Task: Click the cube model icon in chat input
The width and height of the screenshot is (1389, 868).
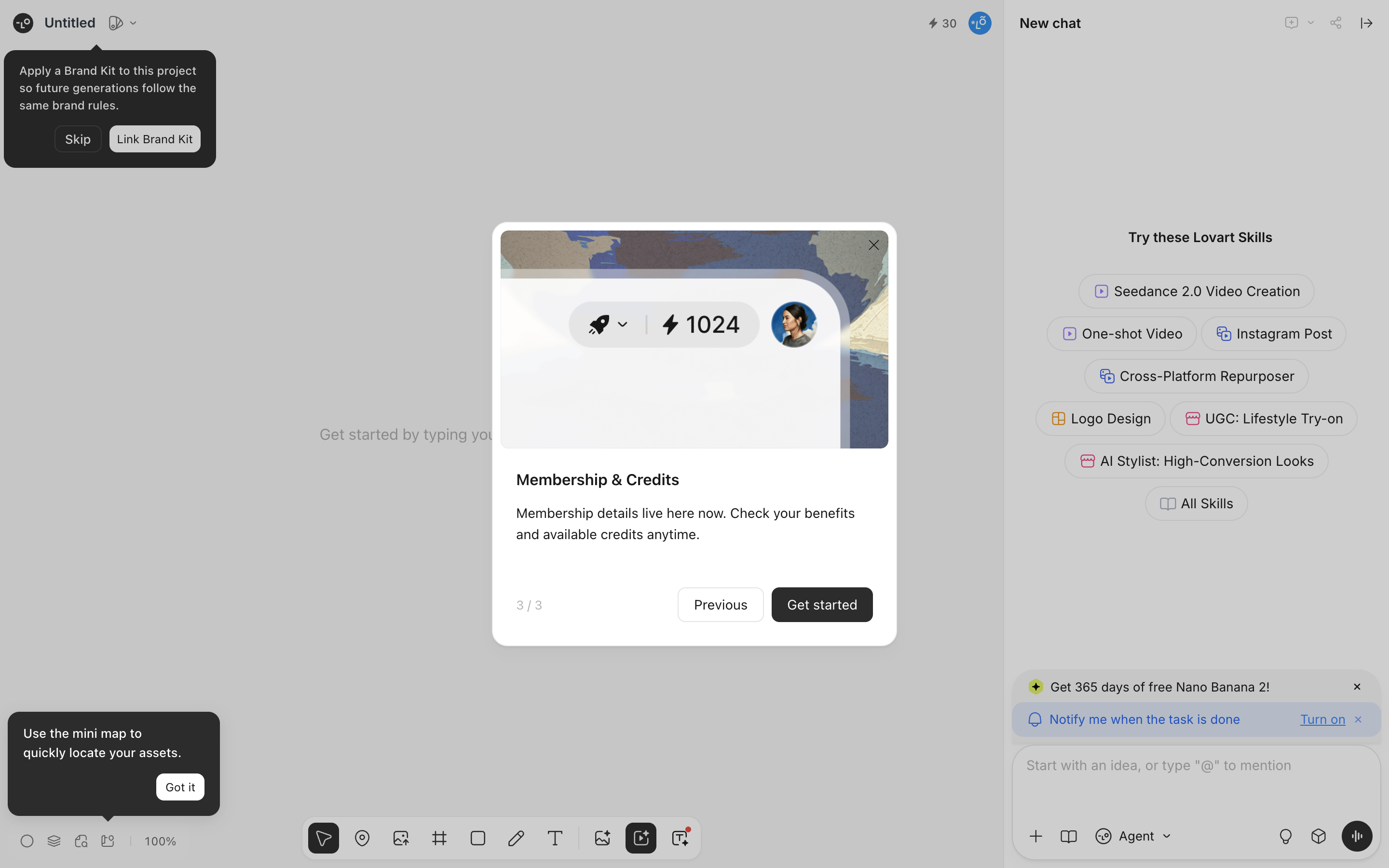Action: click(x=1319, y=836)
